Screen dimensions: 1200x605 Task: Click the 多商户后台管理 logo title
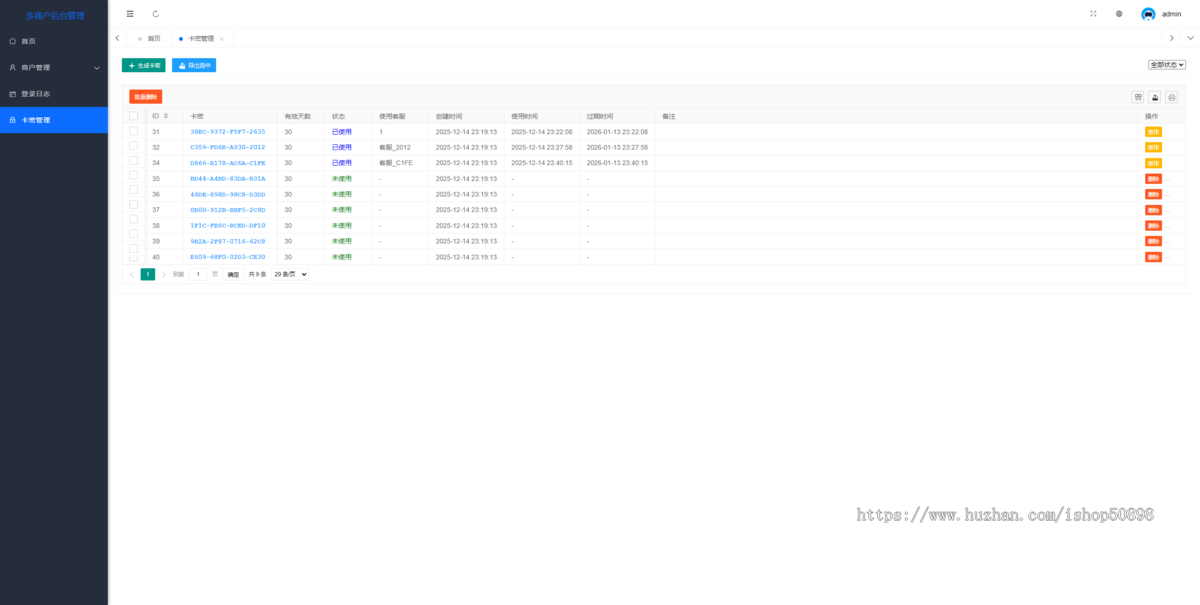(55, 15)
